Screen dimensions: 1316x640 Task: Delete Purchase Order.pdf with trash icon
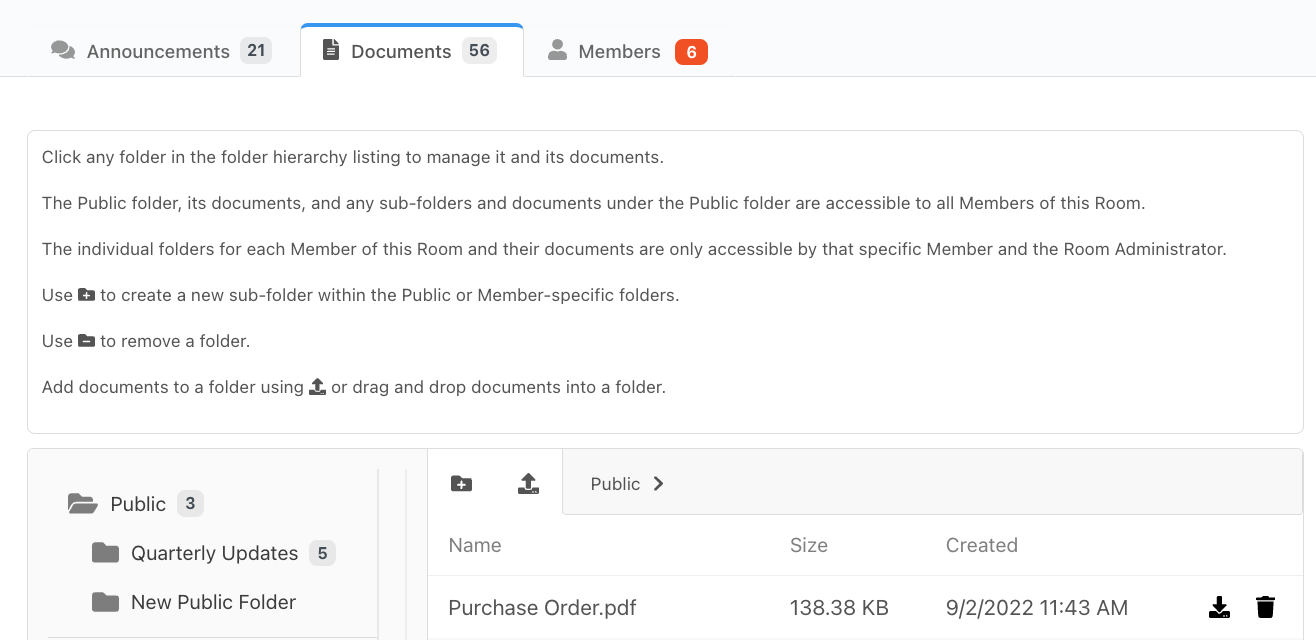1265,607
